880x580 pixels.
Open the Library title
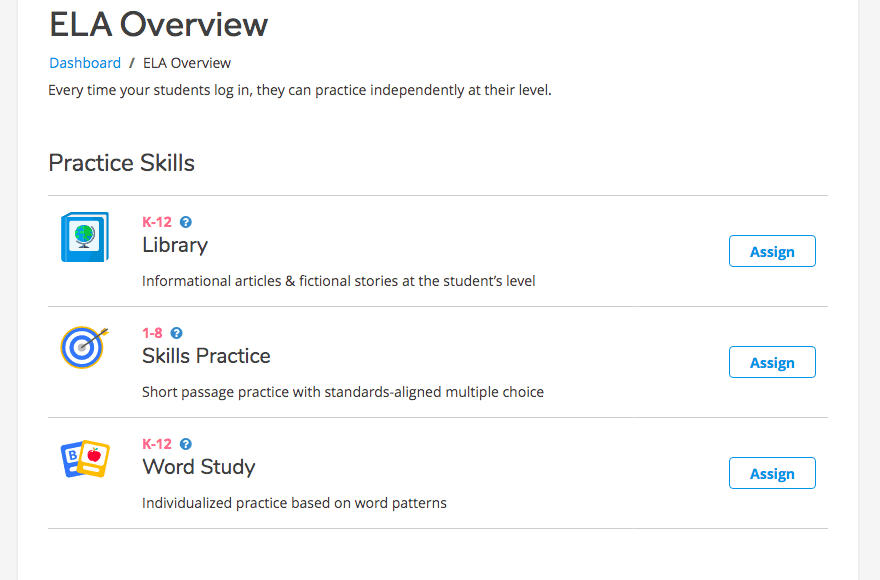(x=175, y=245)
